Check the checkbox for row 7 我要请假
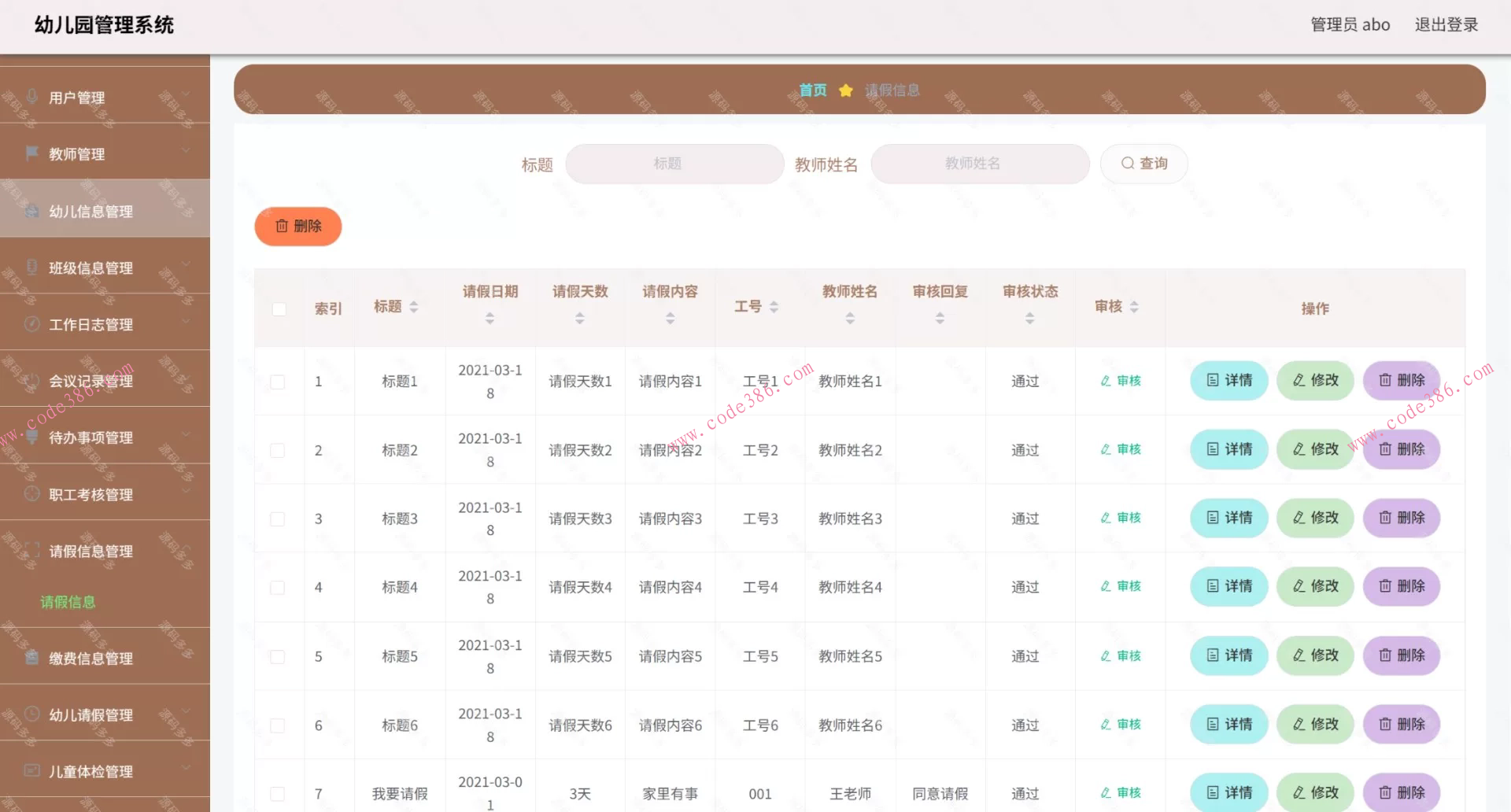This screenshot has height=812, width=1511. 277,793
